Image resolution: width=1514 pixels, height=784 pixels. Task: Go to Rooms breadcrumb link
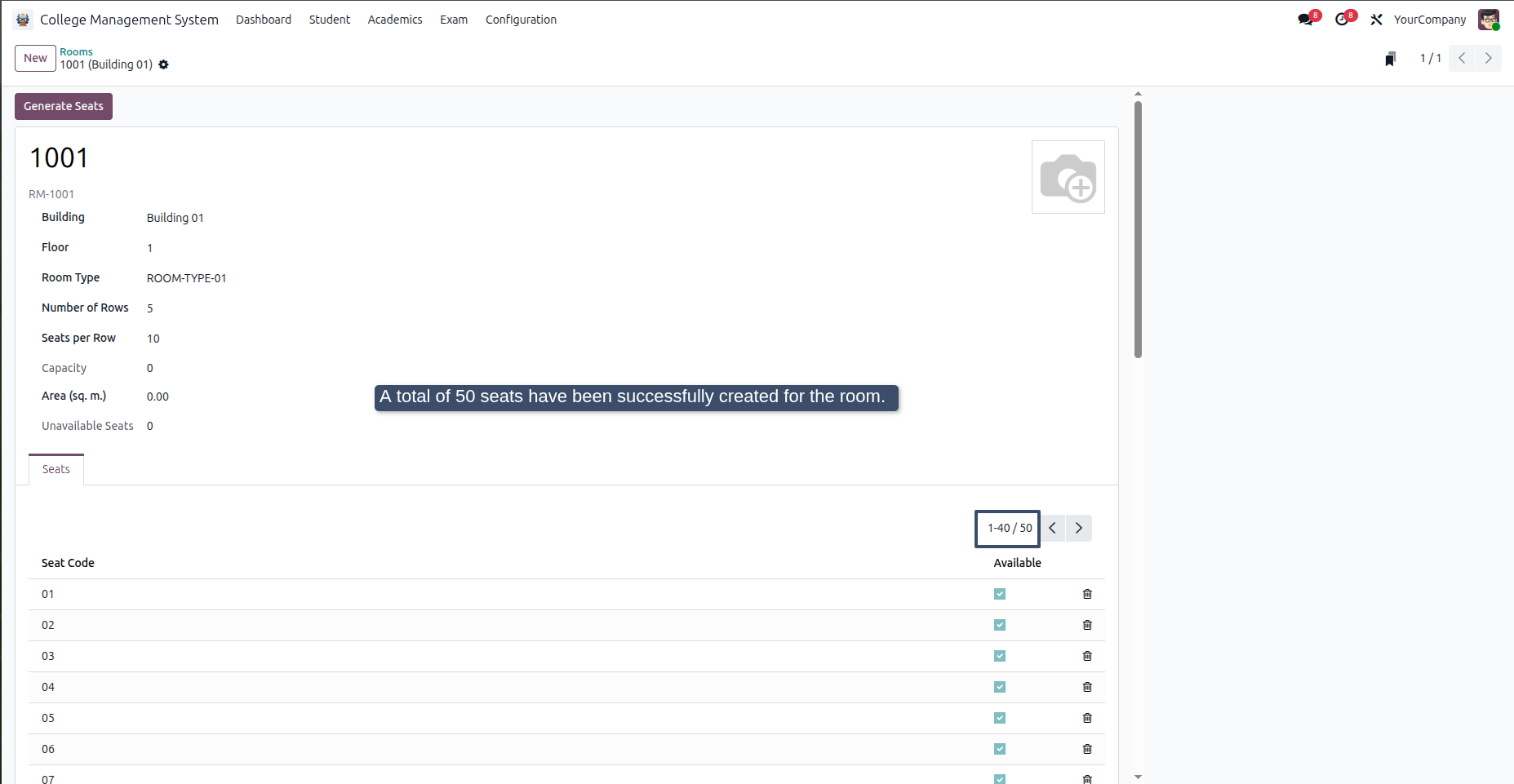tap(76, 51)
